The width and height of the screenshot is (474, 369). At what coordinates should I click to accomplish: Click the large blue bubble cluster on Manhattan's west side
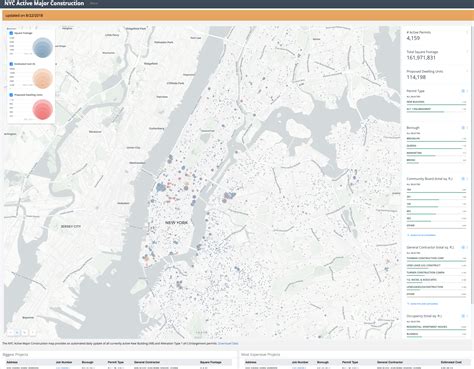pyautogui.click(x=161, y=187)
